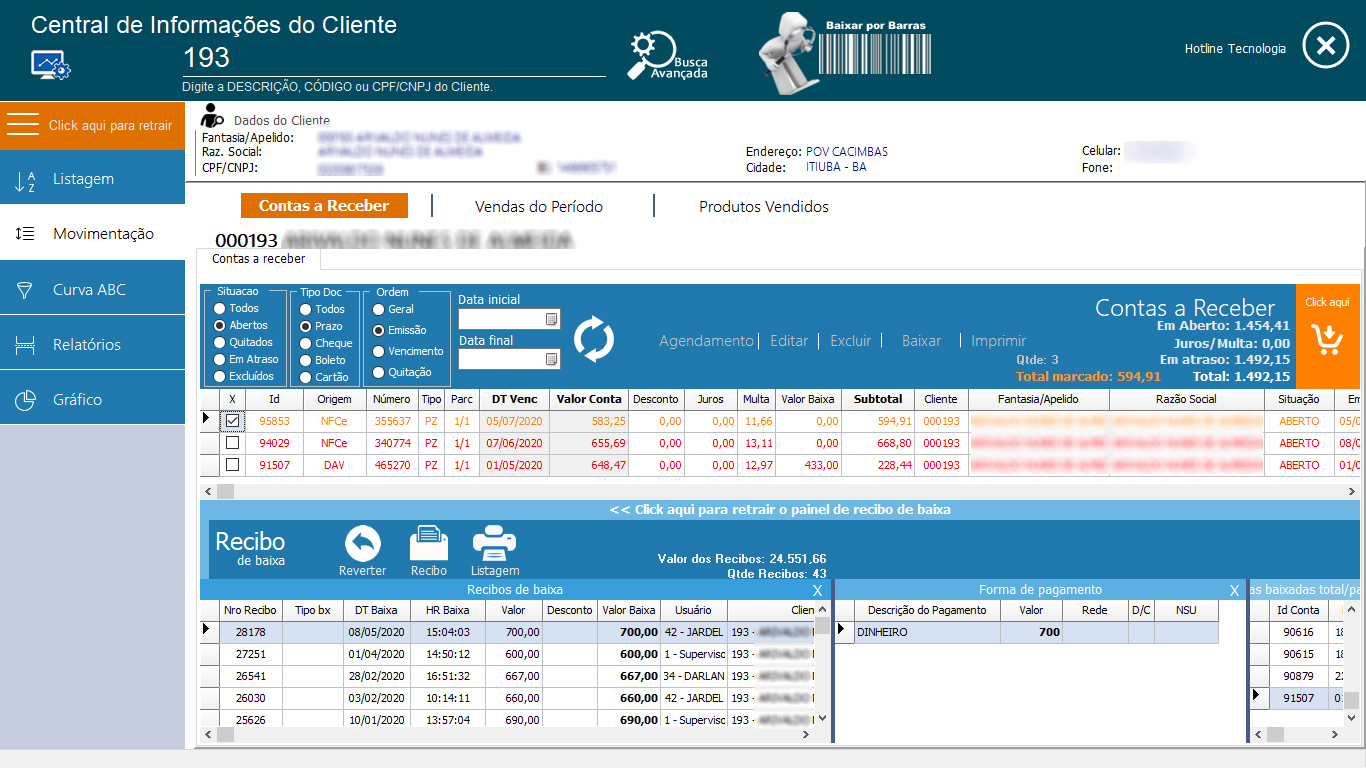This screenshot has width=1366, height=768.
Task: Click the orange cart Click aqui button
Action: 1328,336
